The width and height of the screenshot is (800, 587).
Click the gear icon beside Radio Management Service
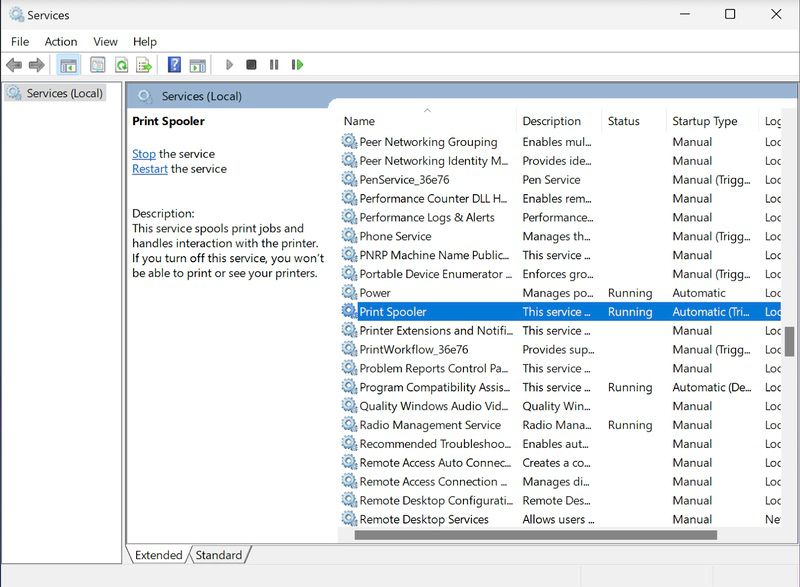coord(349,424)
